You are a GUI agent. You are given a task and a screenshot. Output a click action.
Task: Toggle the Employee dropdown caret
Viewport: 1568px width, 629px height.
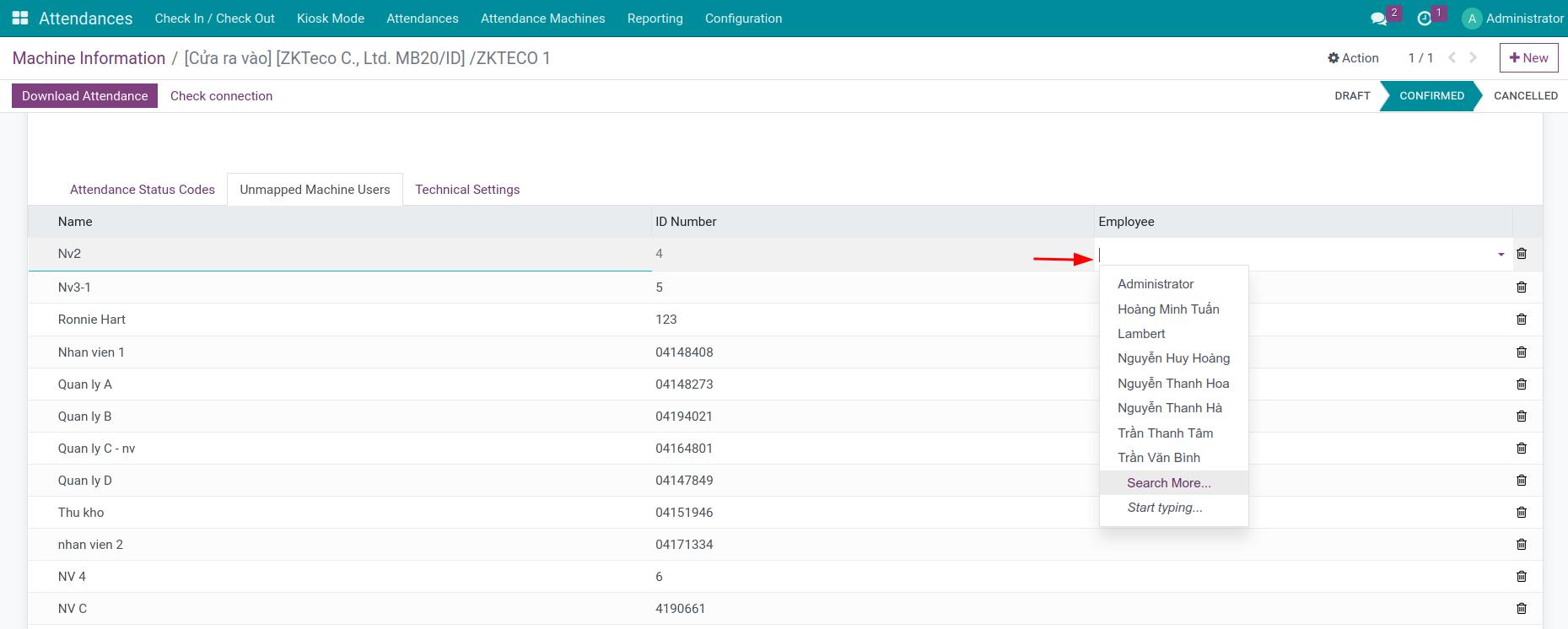[x=1501, y=255]
